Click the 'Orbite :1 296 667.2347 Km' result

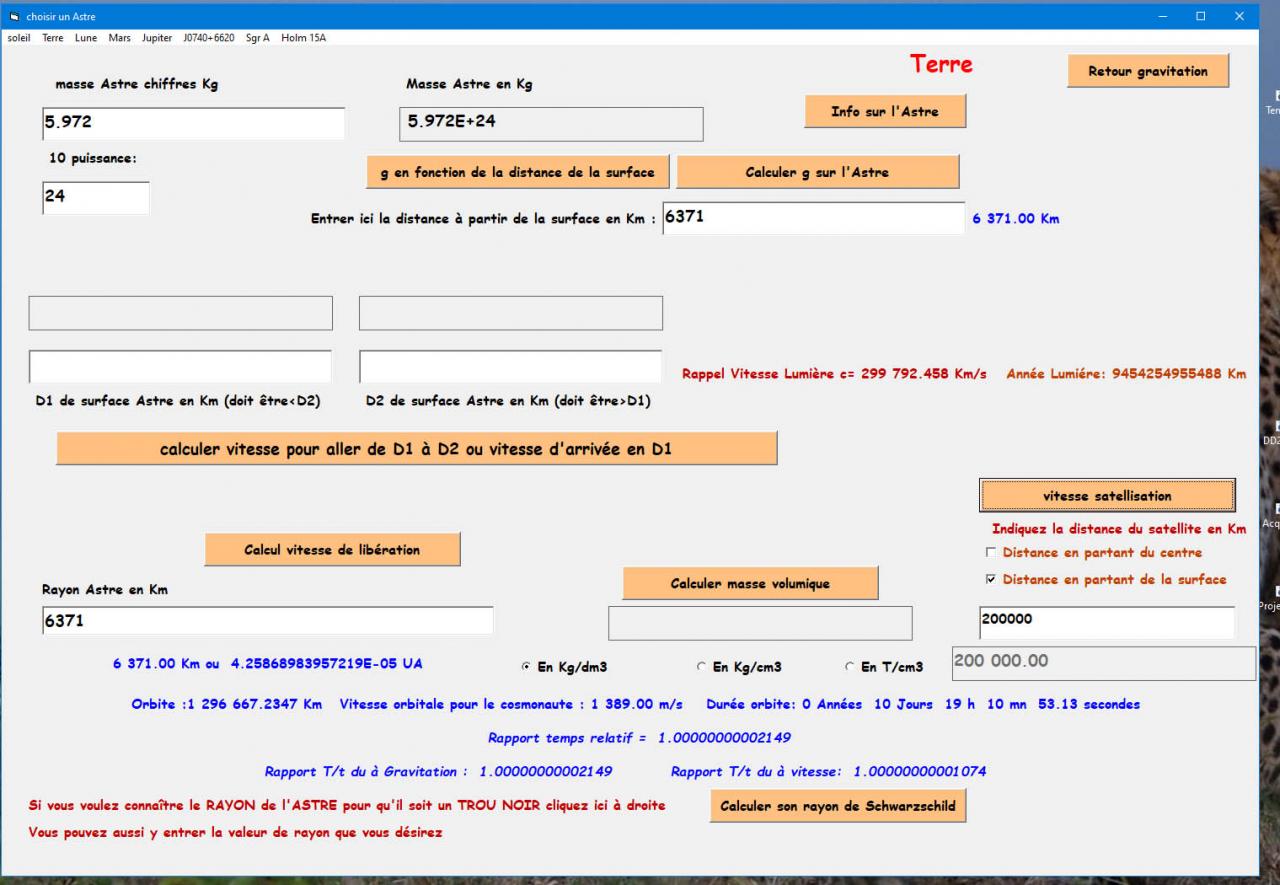(x=227, y=704)
